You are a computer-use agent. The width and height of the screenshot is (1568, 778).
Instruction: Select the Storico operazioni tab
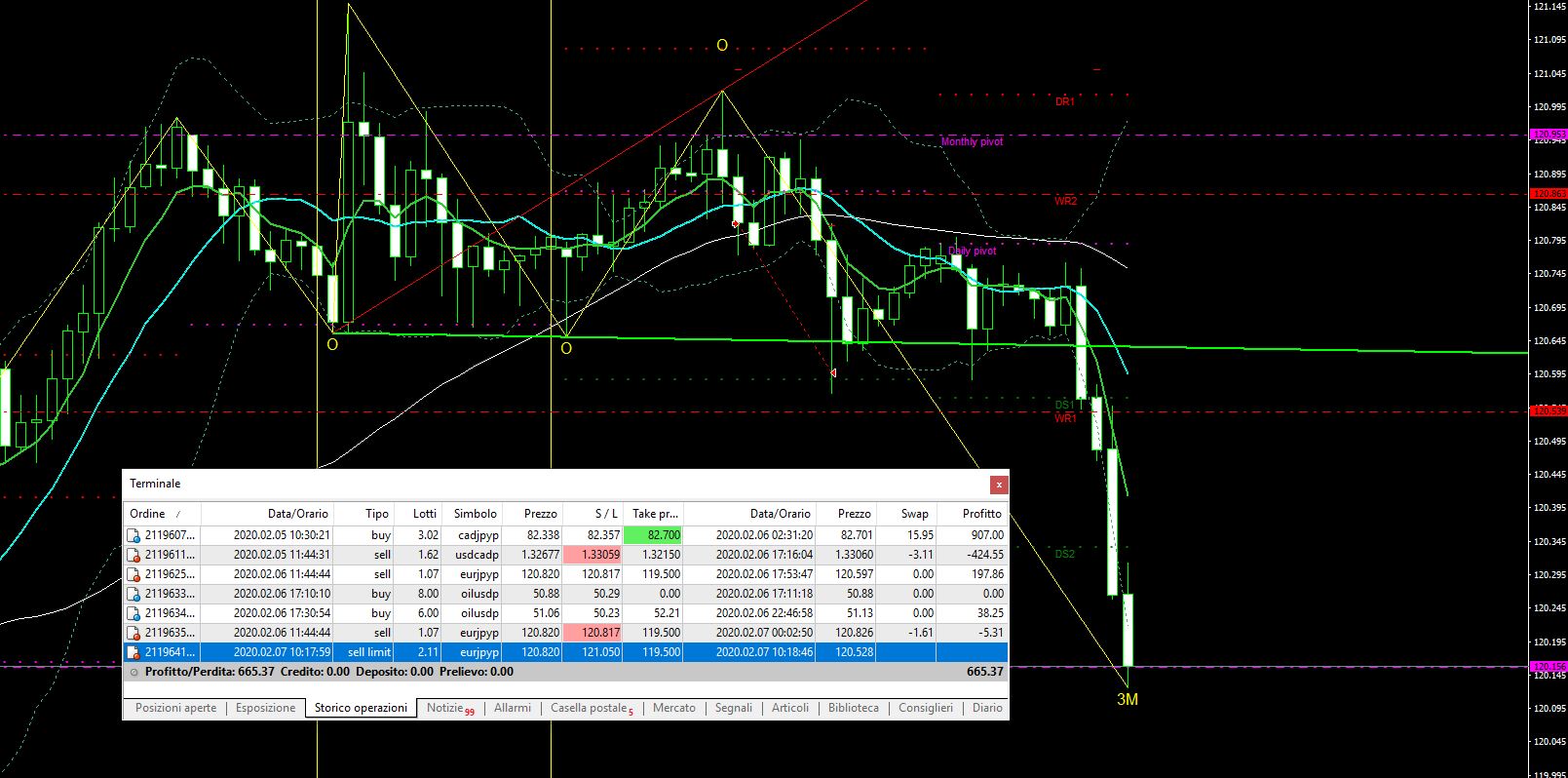coord(361,708)
